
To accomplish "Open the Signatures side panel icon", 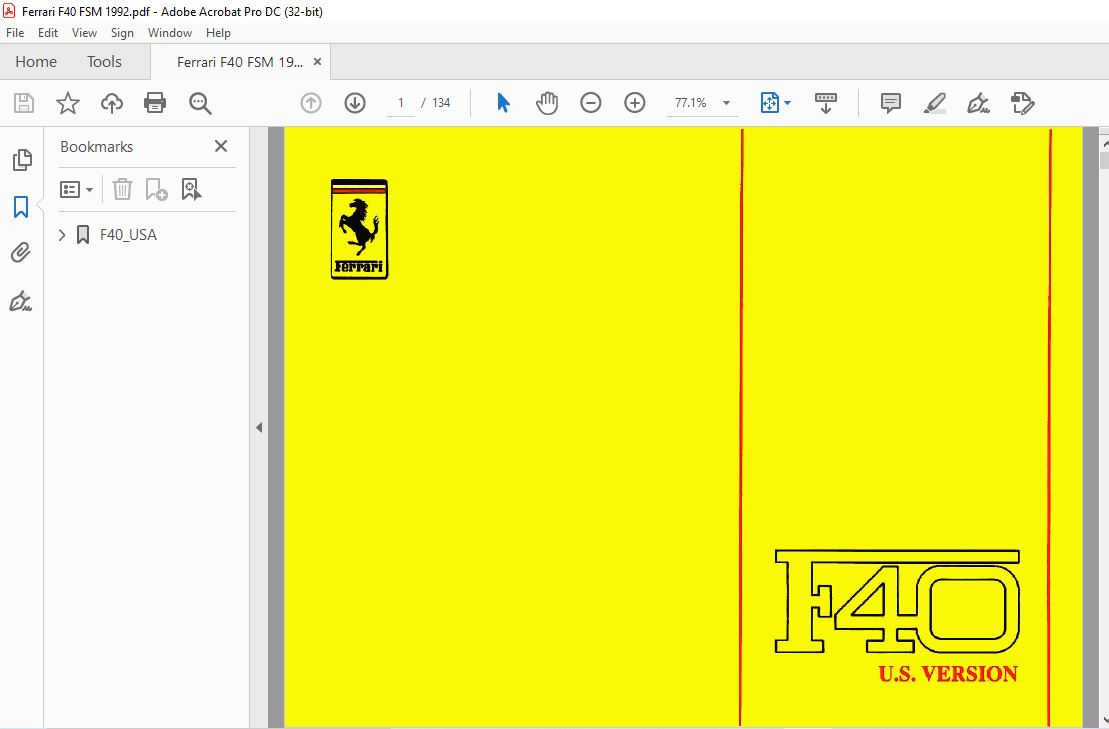I will (x=21, y=301).
